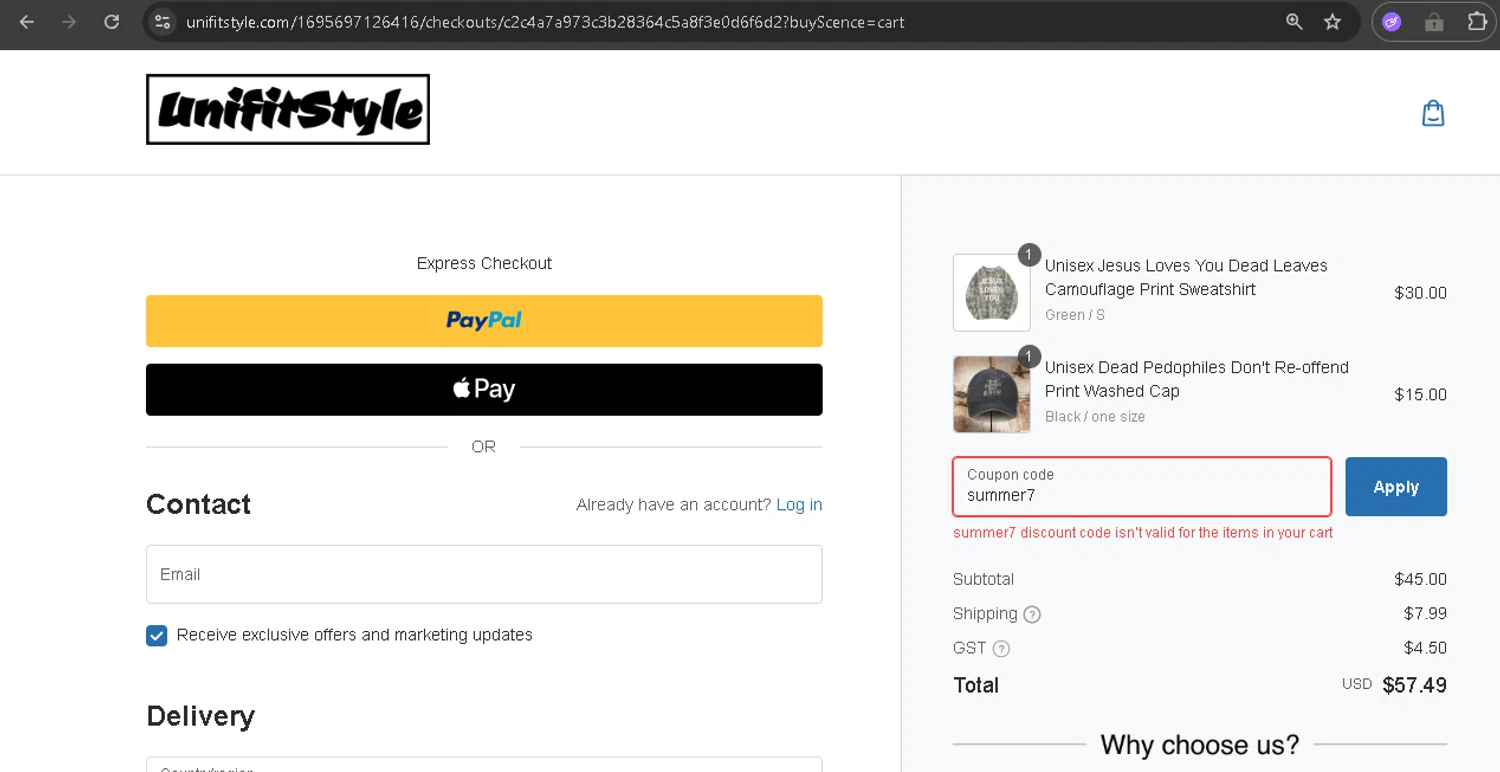Click the Black / one size variant text
The image size is (1500, 772).
tap(1095, 417)
